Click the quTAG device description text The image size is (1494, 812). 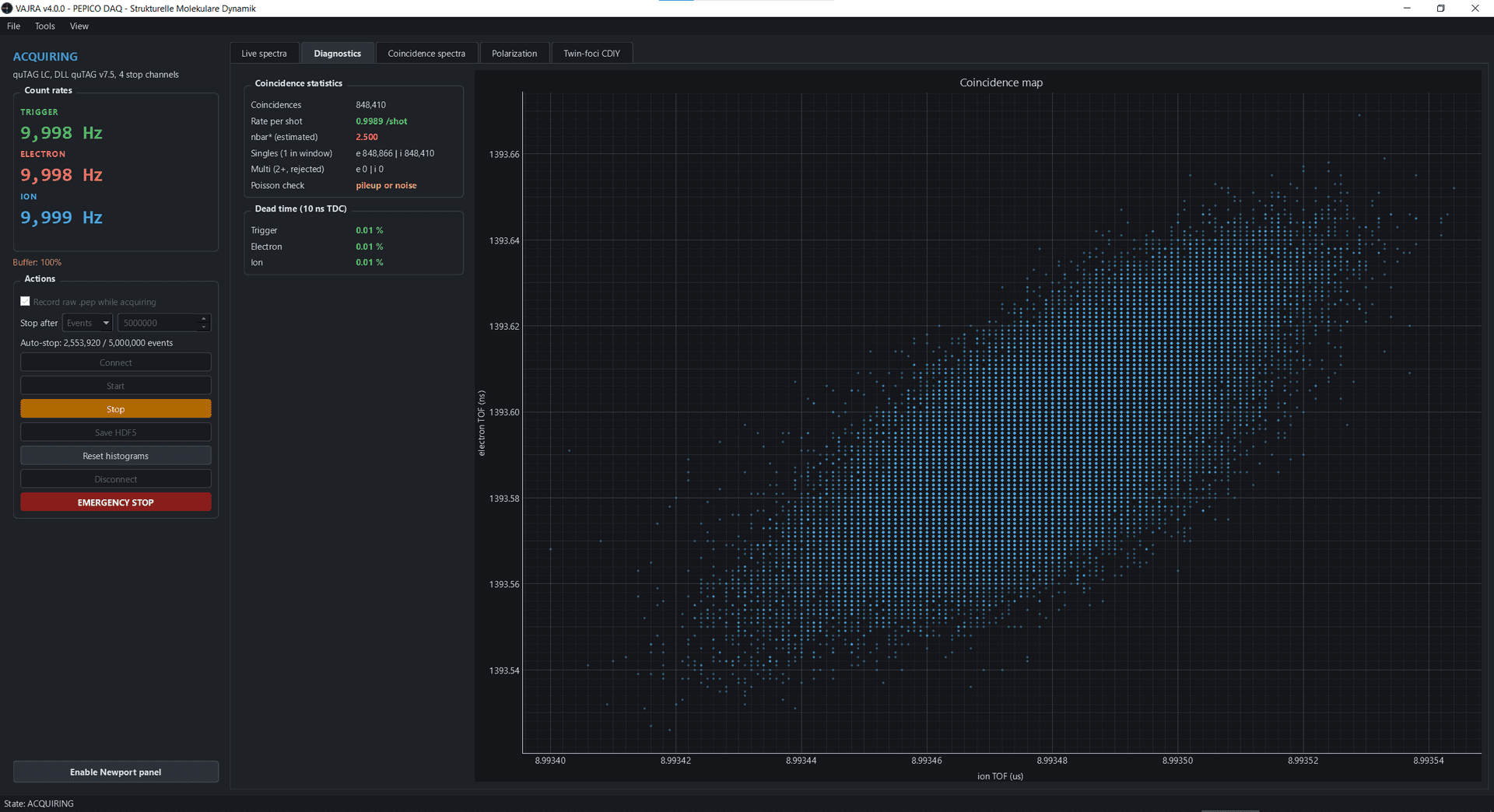click(x=96, y=75)
